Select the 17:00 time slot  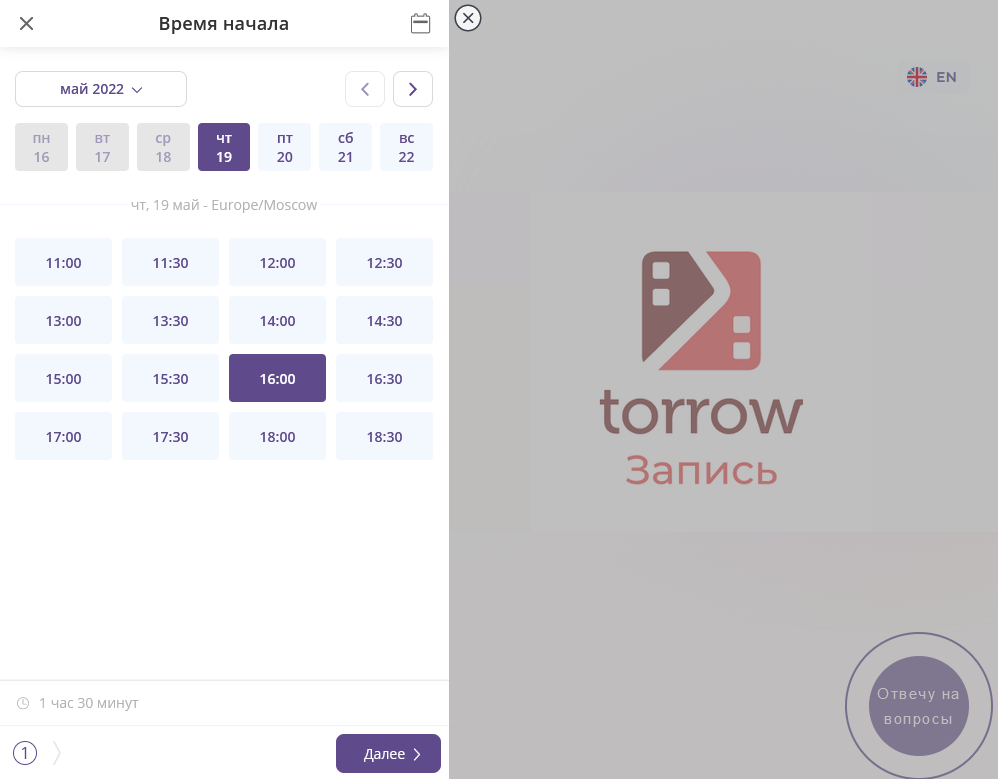click(64, 436)
